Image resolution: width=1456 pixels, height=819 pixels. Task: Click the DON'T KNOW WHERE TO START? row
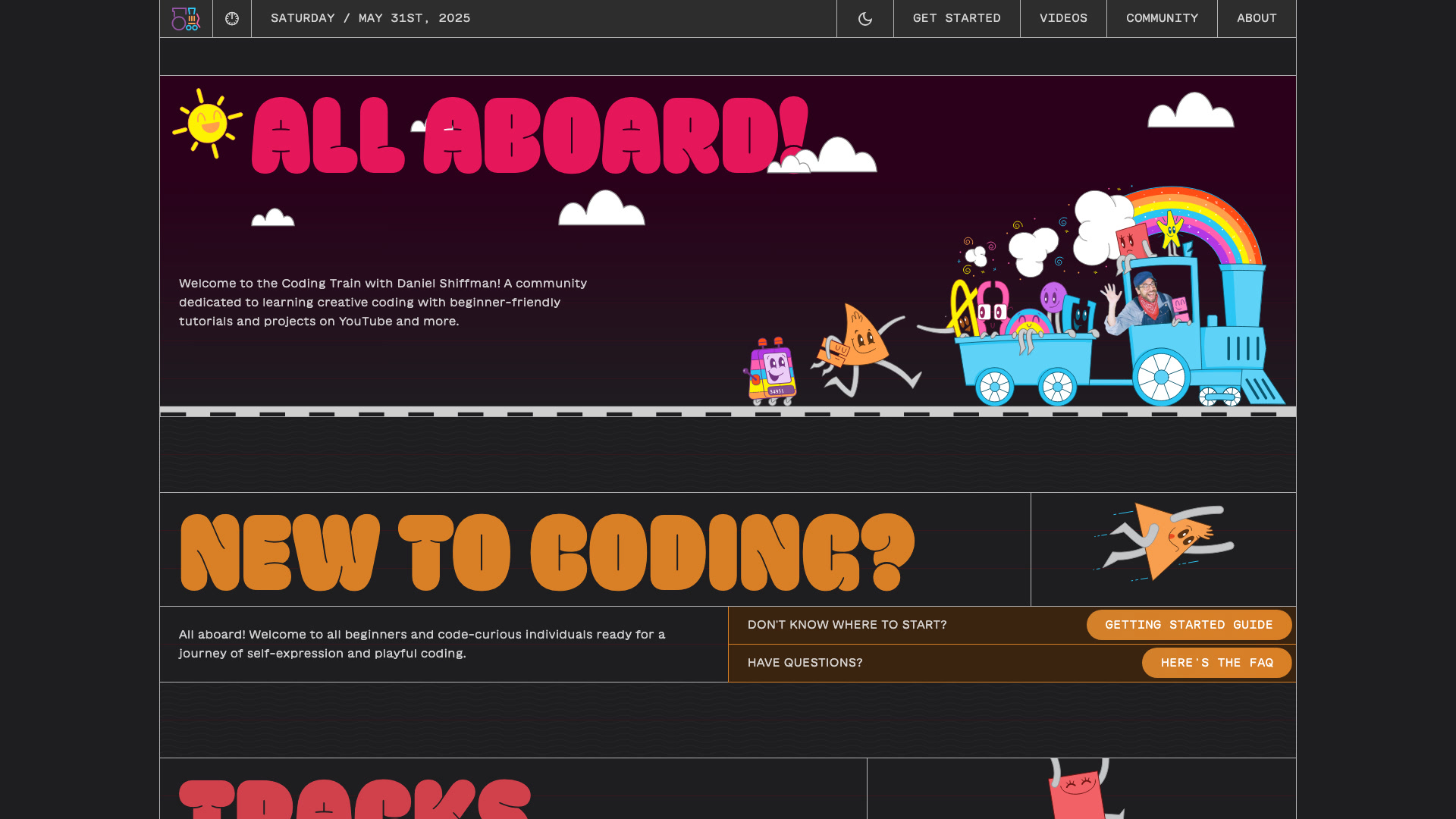point(846,625)
